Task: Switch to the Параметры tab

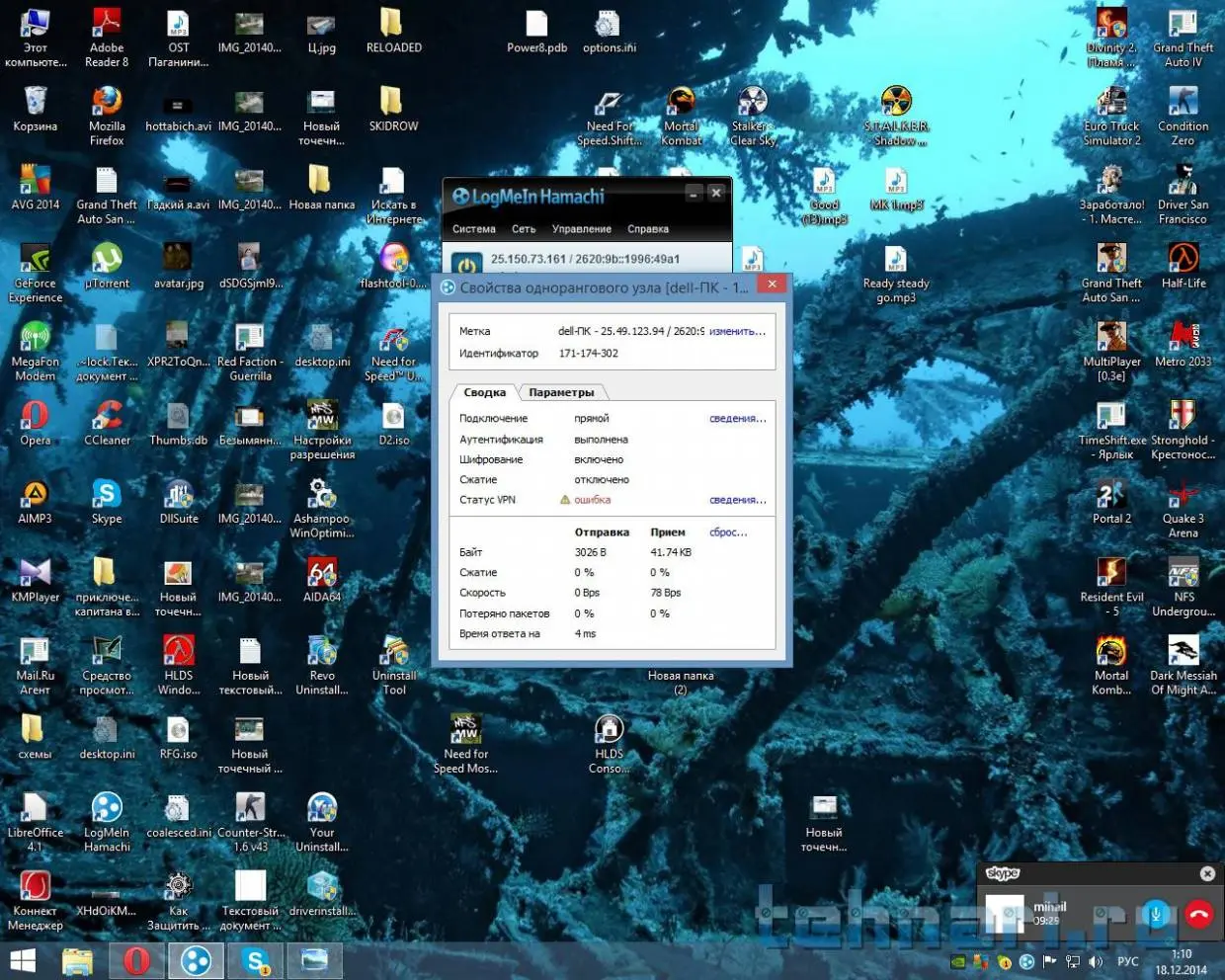Action: click(561, 392)
